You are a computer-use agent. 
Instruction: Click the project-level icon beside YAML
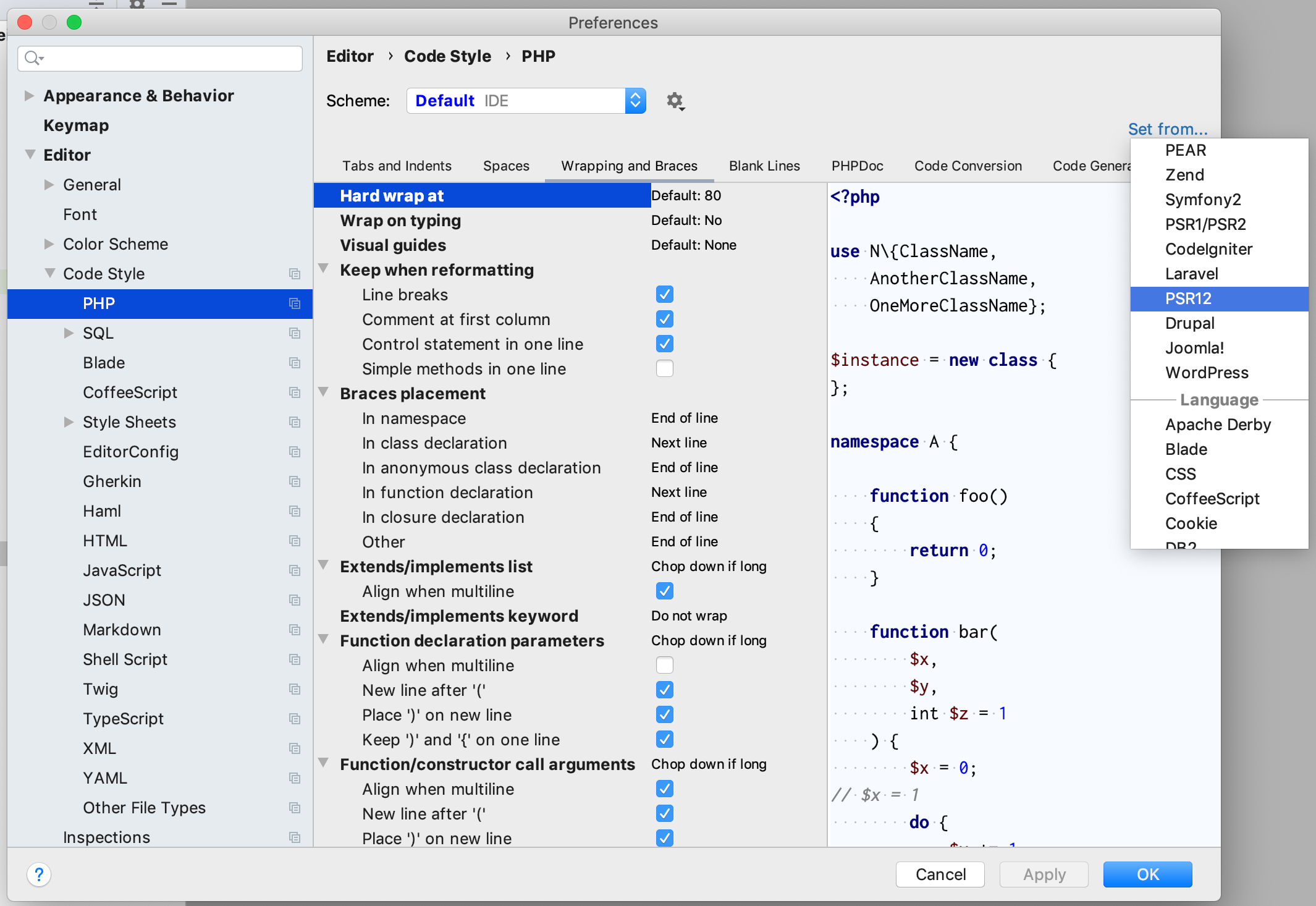point(295,778)
